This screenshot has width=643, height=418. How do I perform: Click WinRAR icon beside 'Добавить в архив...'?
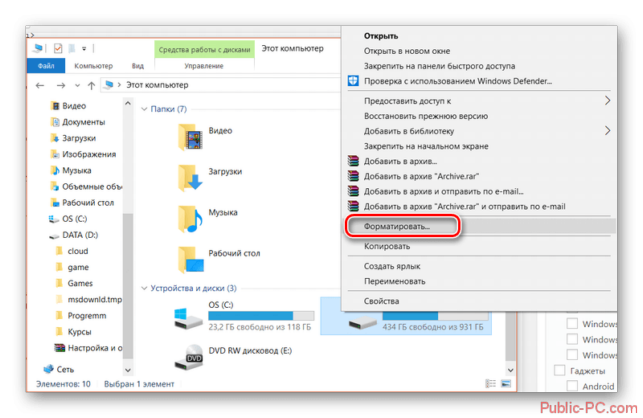[x=353, y=161]
